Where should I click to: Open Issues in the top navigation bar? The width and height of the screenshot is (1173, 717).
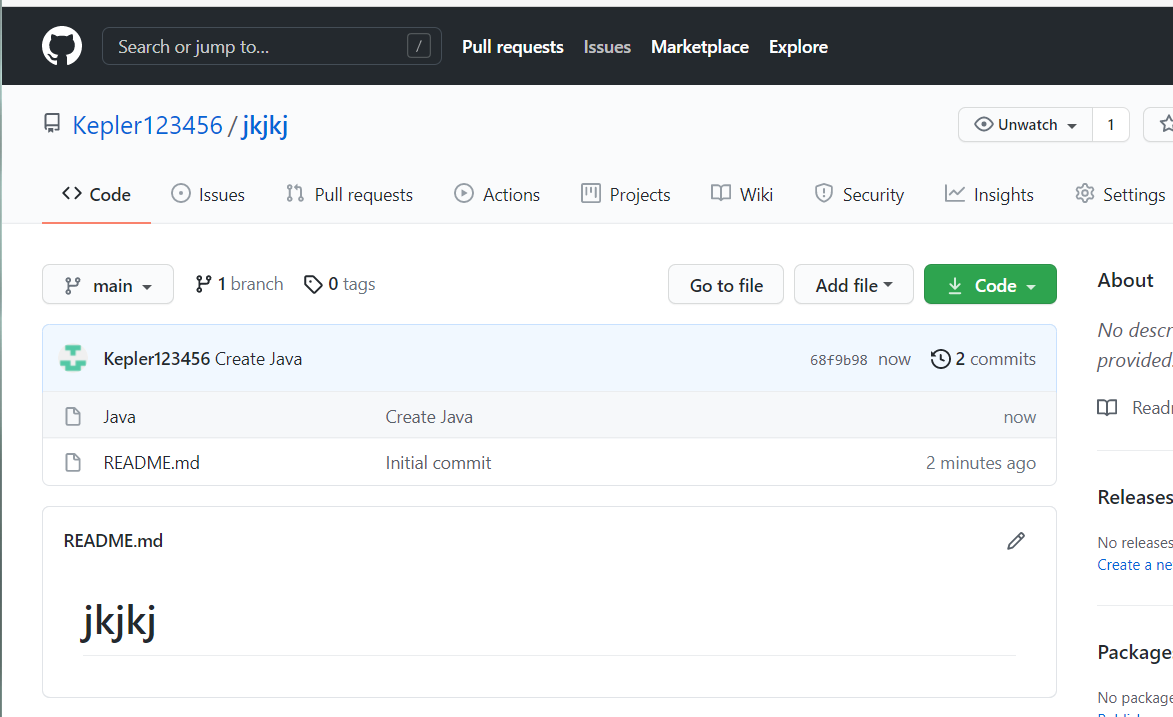(607, 46)
